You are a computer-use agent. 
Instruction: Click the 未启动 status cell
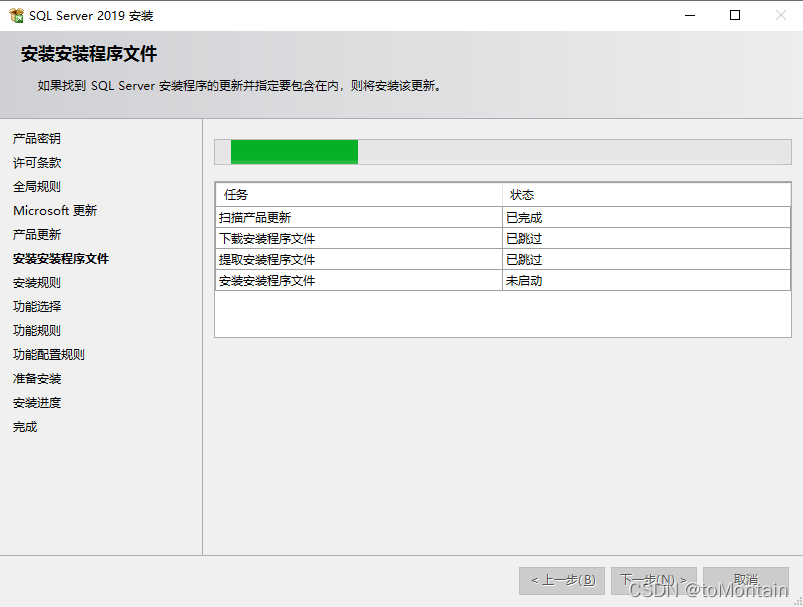point(647,280)
